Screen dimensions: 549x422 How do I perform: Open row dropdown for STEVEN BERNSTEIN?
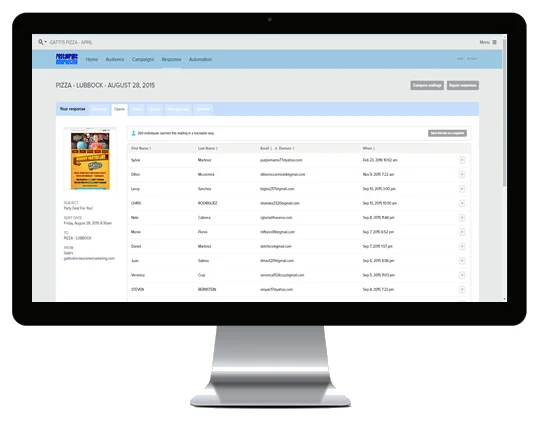[462, 289]
